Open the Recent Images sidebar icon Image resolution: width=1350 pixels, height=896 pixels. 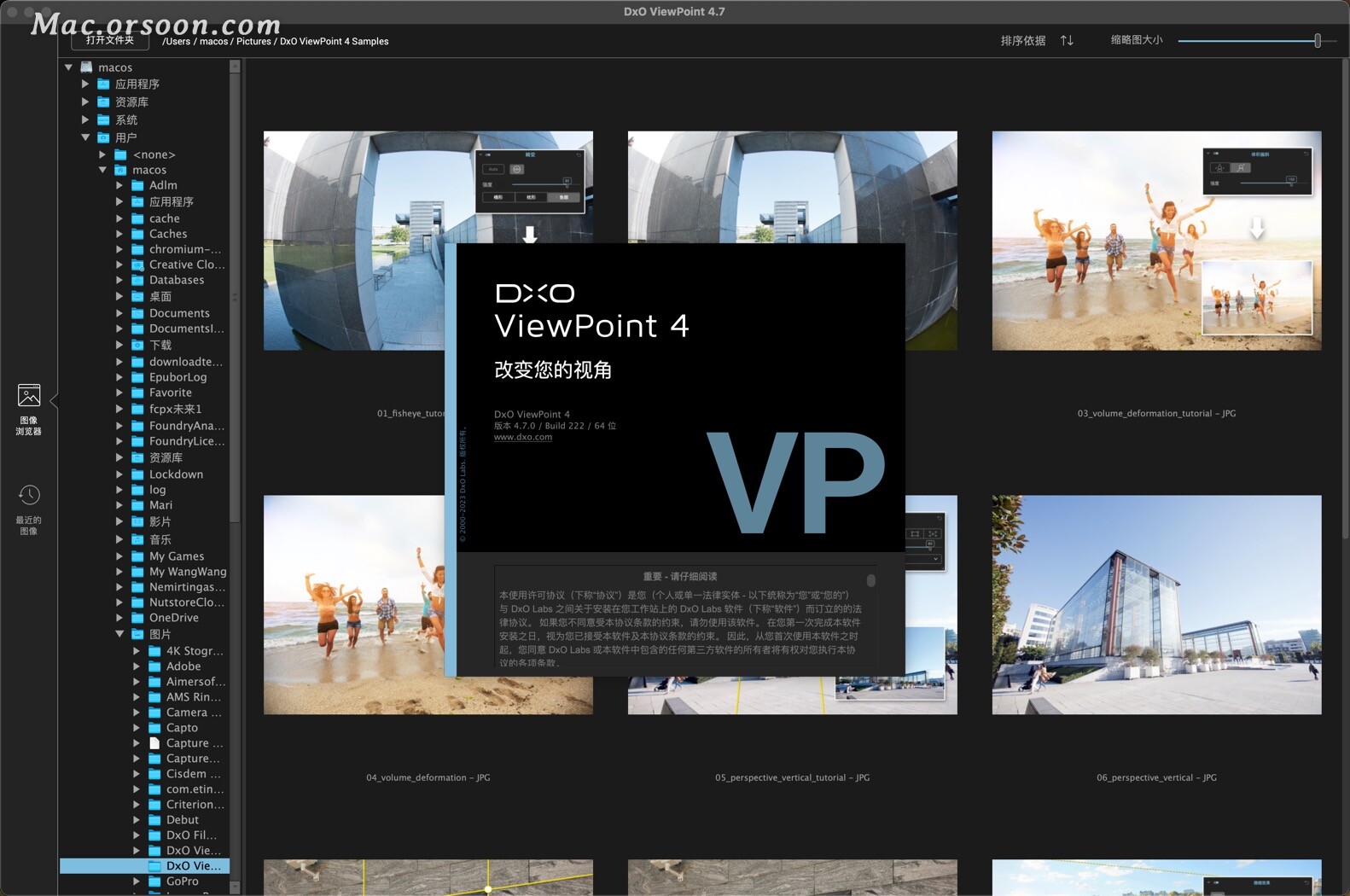pyautogui.click(x=29, y=509)
